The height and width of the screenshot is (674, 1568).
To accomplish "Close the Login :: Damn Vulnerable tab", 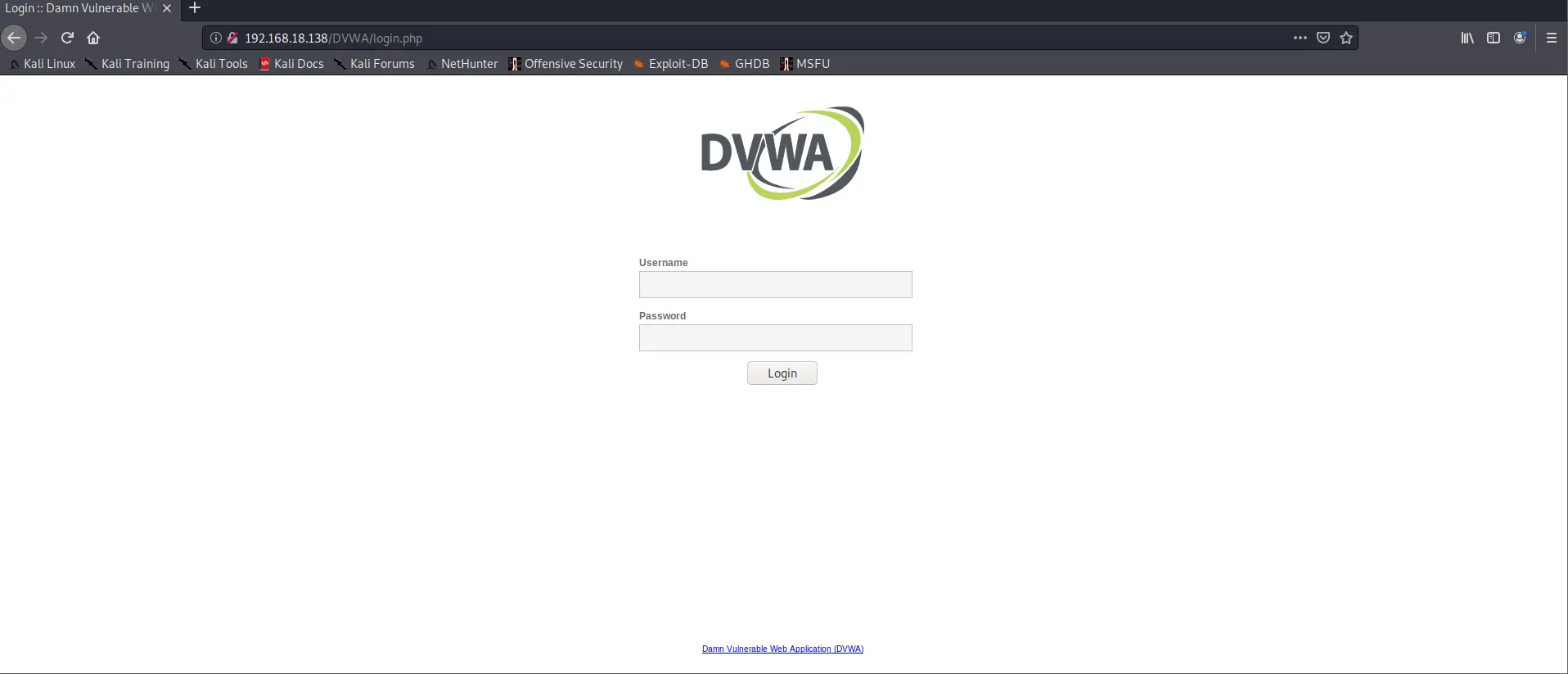I will tap(167, 8).
